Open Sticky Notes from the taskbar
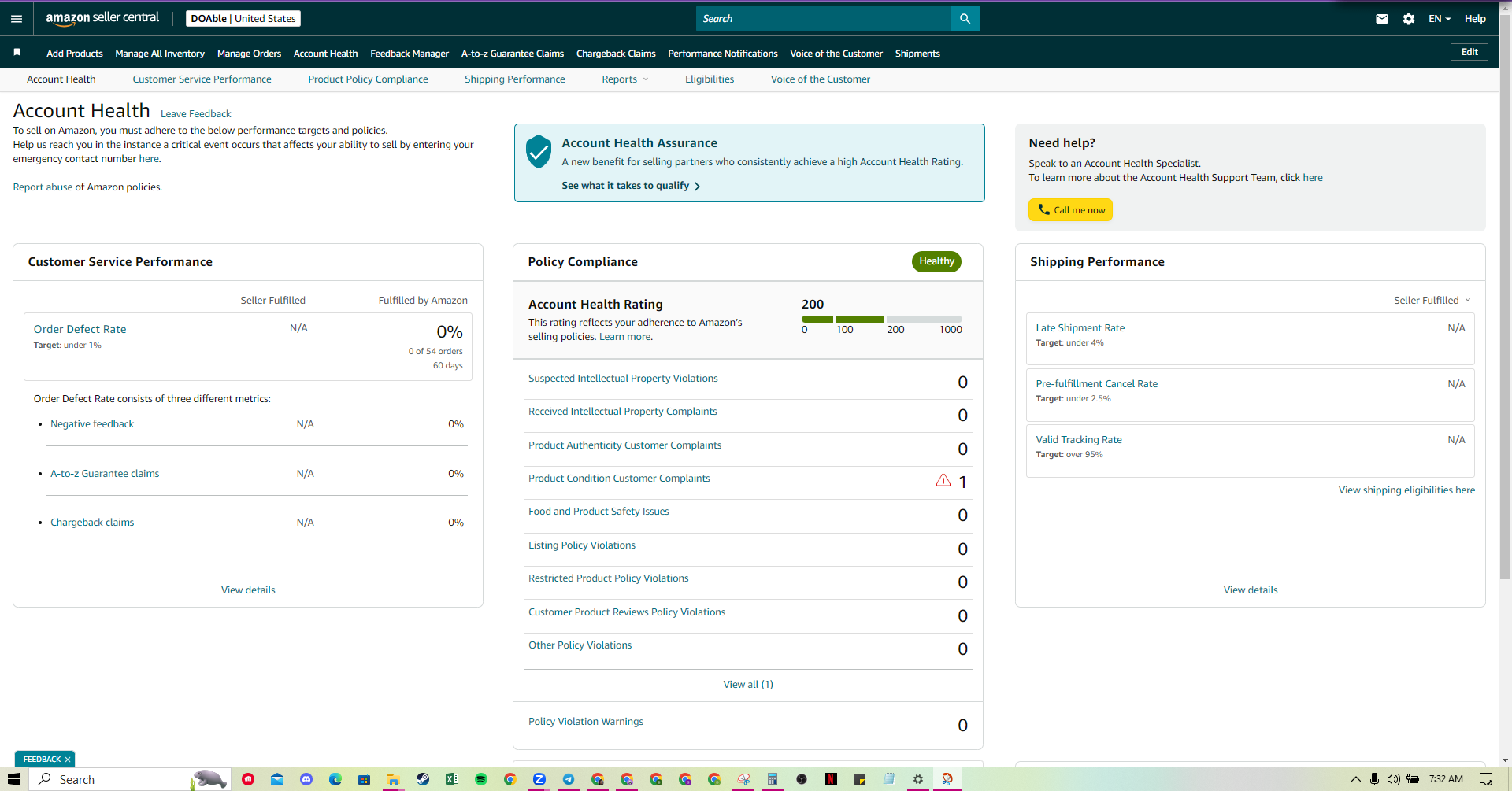 point(860,779)
